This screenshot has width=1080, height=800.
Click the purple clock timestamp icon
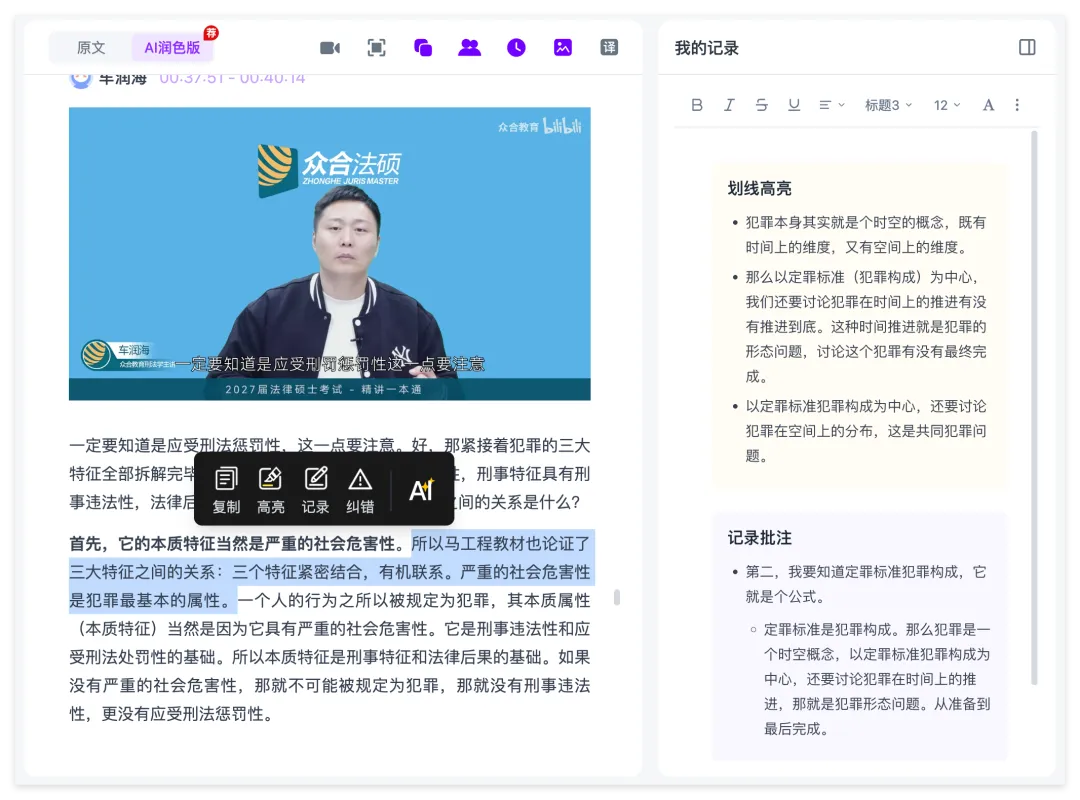(x=516, y=48)
